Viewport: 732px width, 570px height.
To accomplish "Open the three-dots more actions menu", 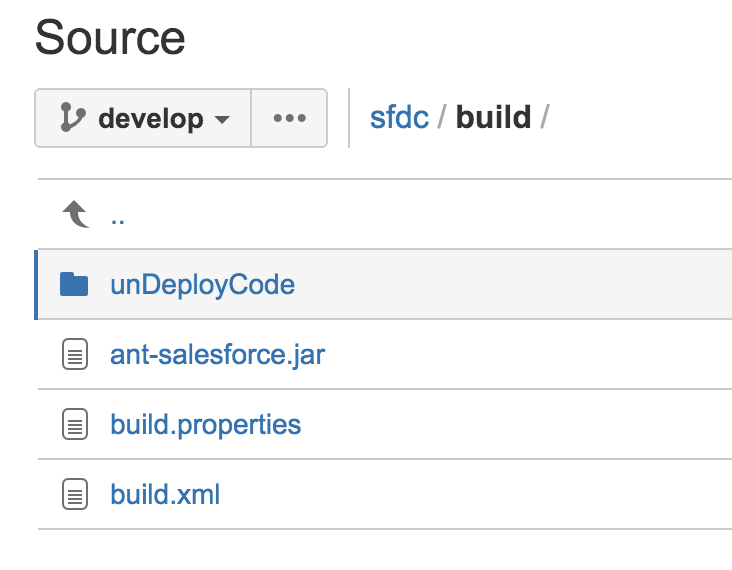I will coord(289,118).
